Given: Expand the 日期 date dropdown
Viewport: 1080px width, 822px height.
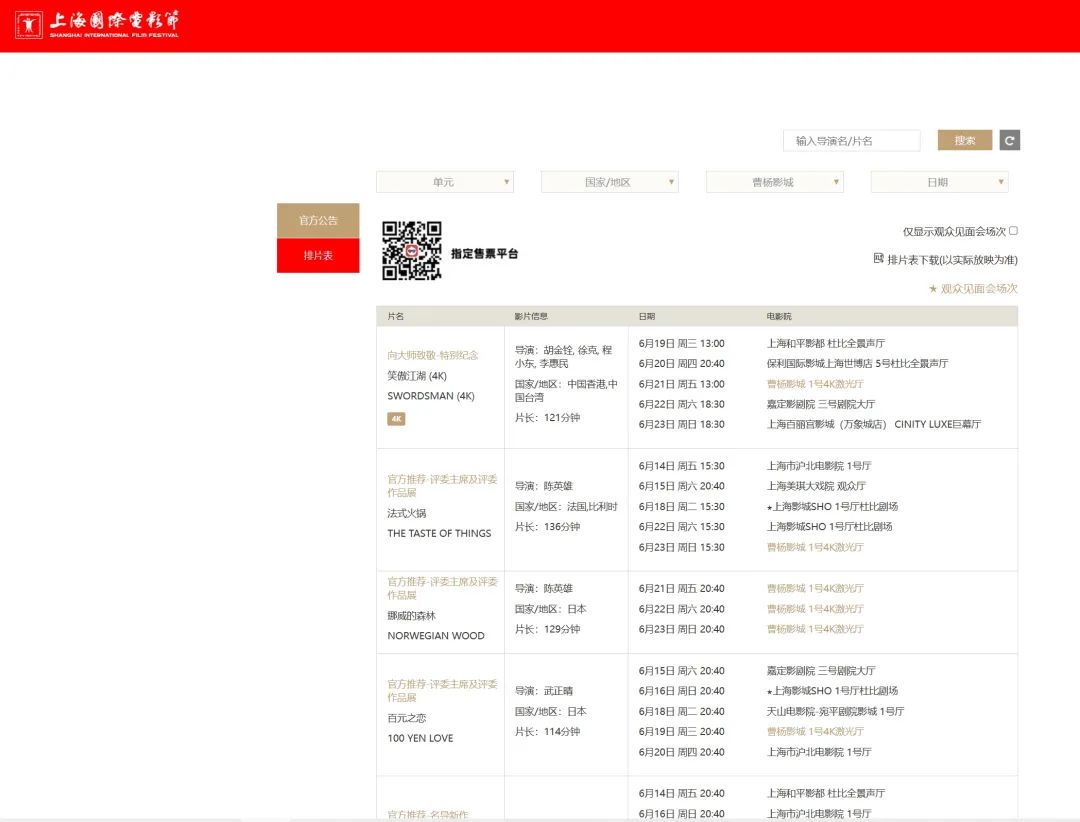Looking at the screenshot, I should click(939, 182).
